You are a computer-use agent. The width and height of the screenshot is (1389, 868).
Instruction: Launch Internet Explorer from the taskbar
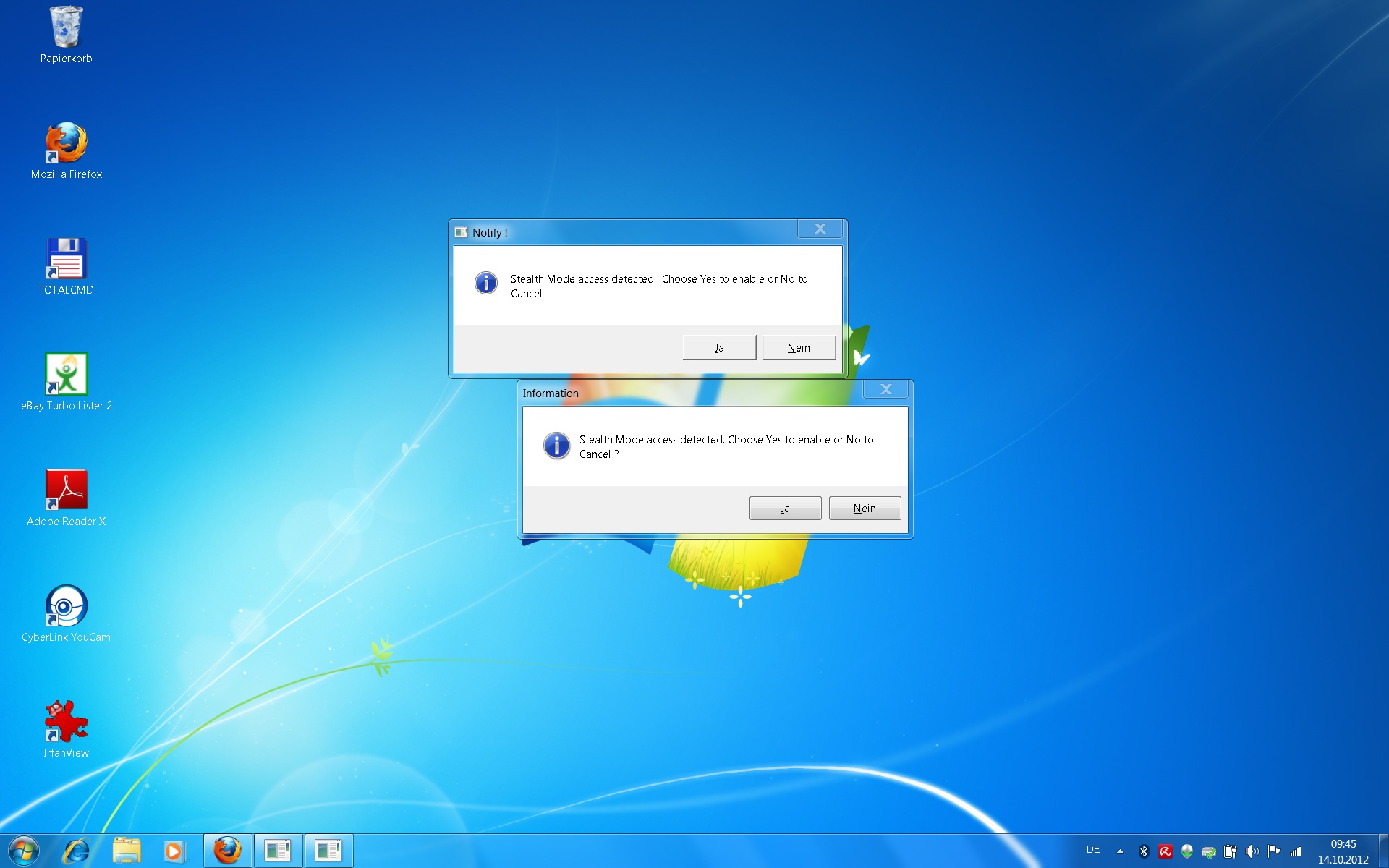coord(75,851)
